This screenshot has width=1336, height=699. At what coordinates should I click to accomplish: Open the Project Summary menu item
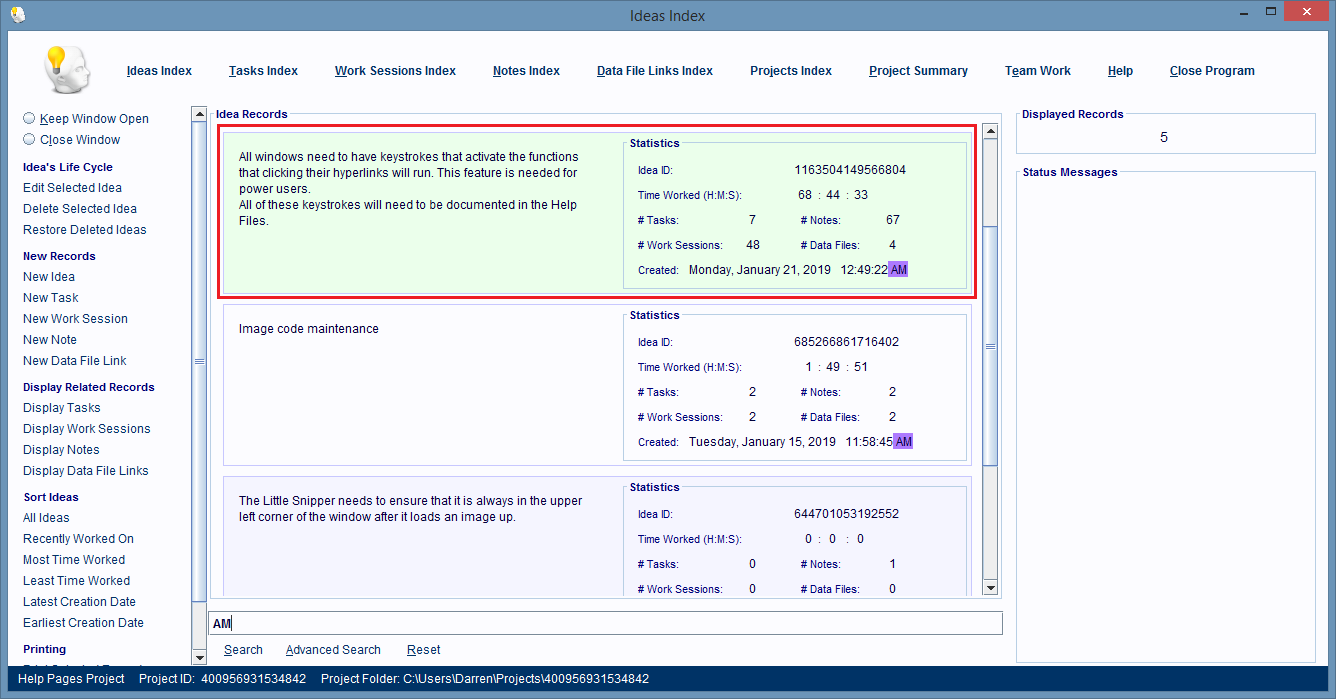[918, 71]
